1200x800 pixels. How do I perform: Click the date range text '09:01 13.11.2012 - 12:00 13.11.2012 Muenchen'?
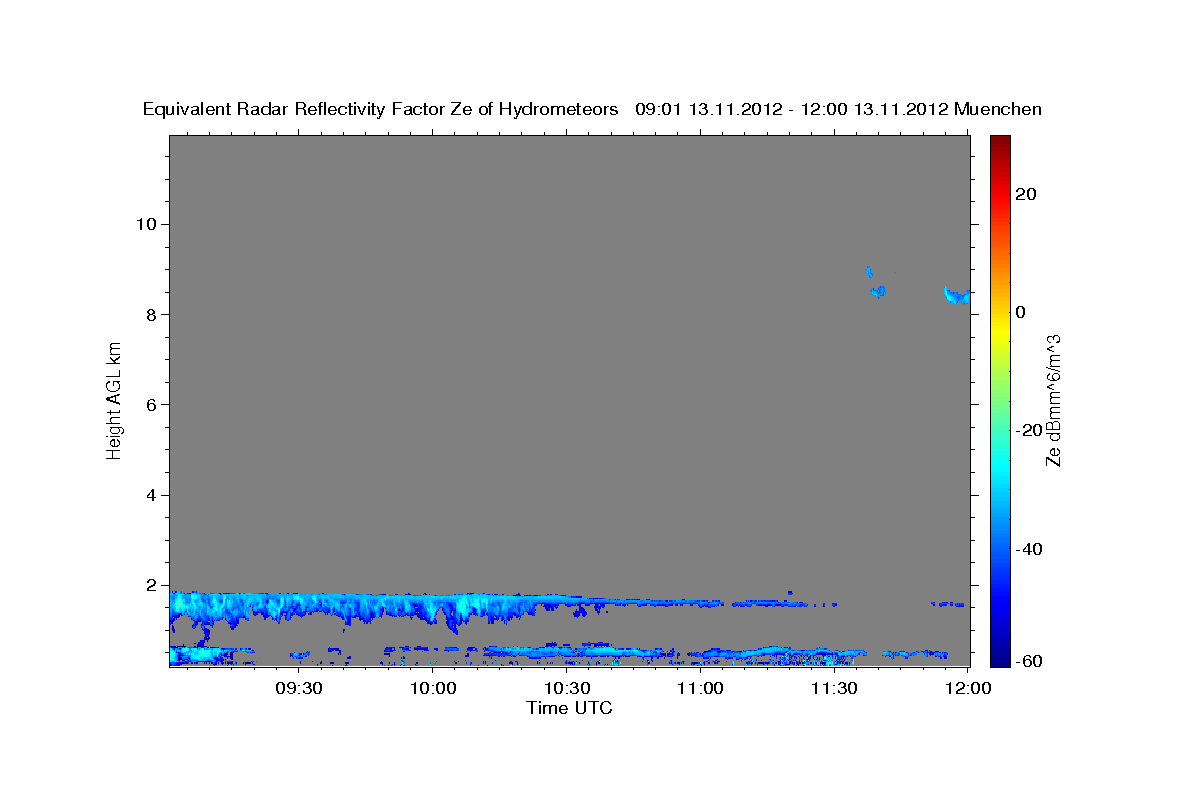(838, 110)
